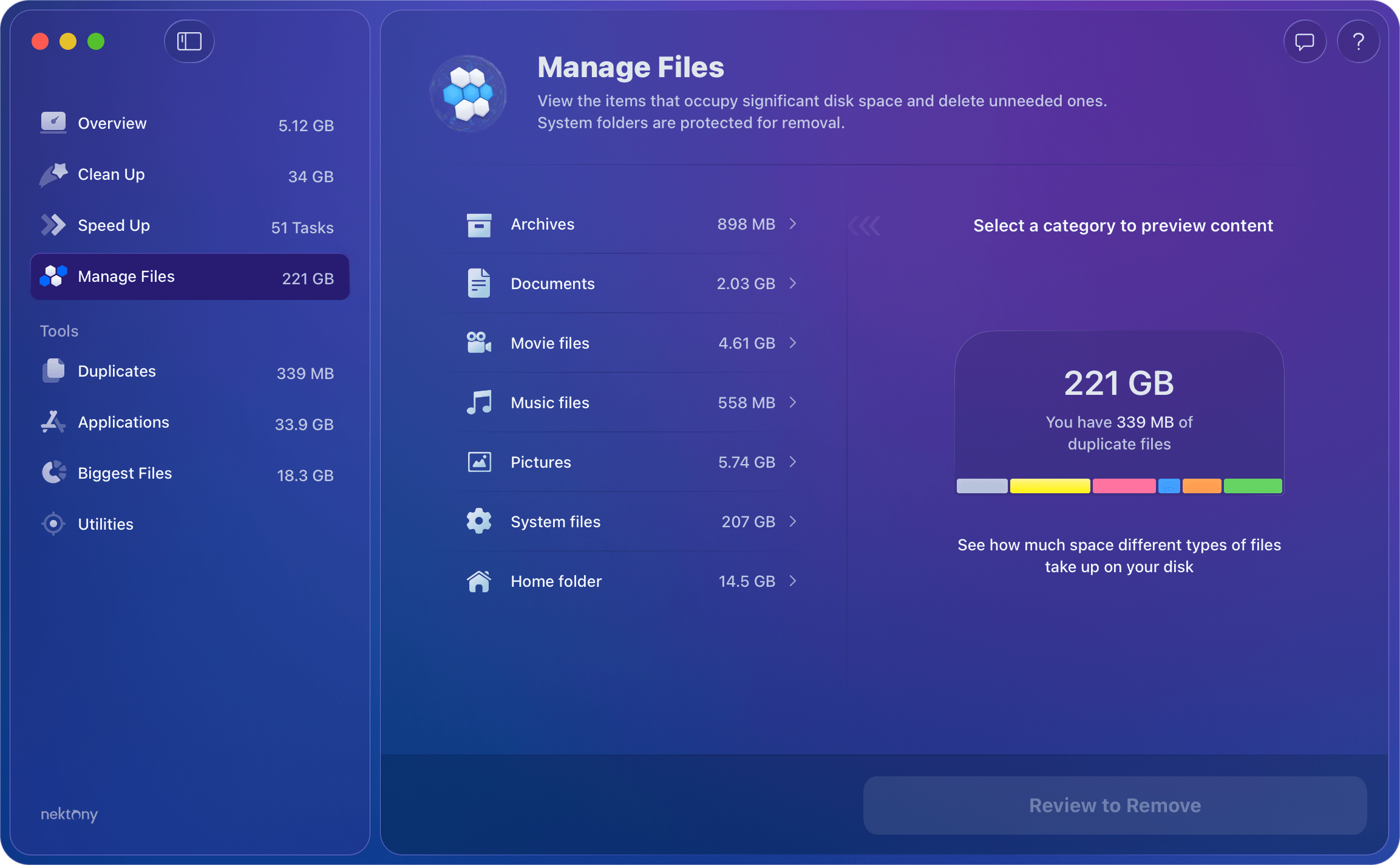1400x865 pixels.
Task: Collapse the preview panel with the chevrons
Action: (865, 225)
